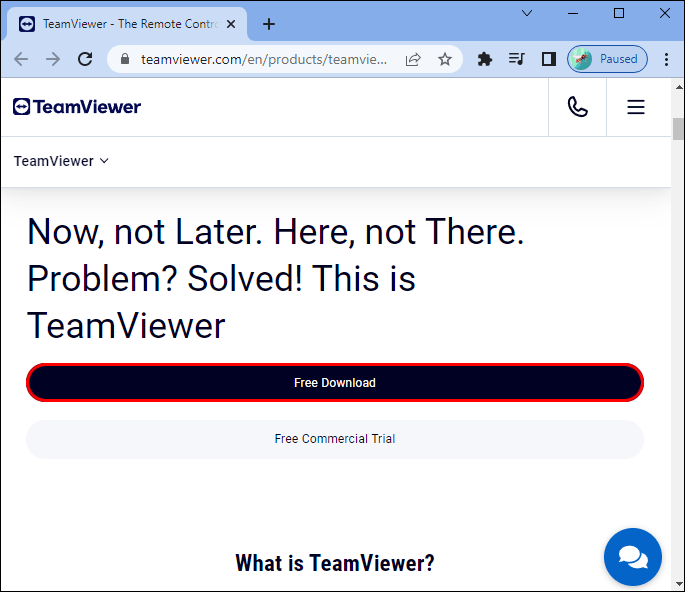This screenshot has height=592, width=685.
Task: Open a new browser tab
Action: coord(269,24)
